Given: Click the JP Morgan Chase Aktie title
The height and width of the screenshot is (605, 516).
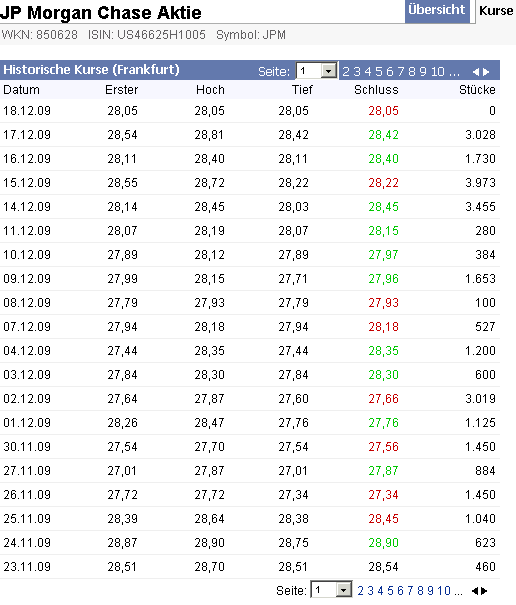Looking at the screenshot, I should 101,13.
